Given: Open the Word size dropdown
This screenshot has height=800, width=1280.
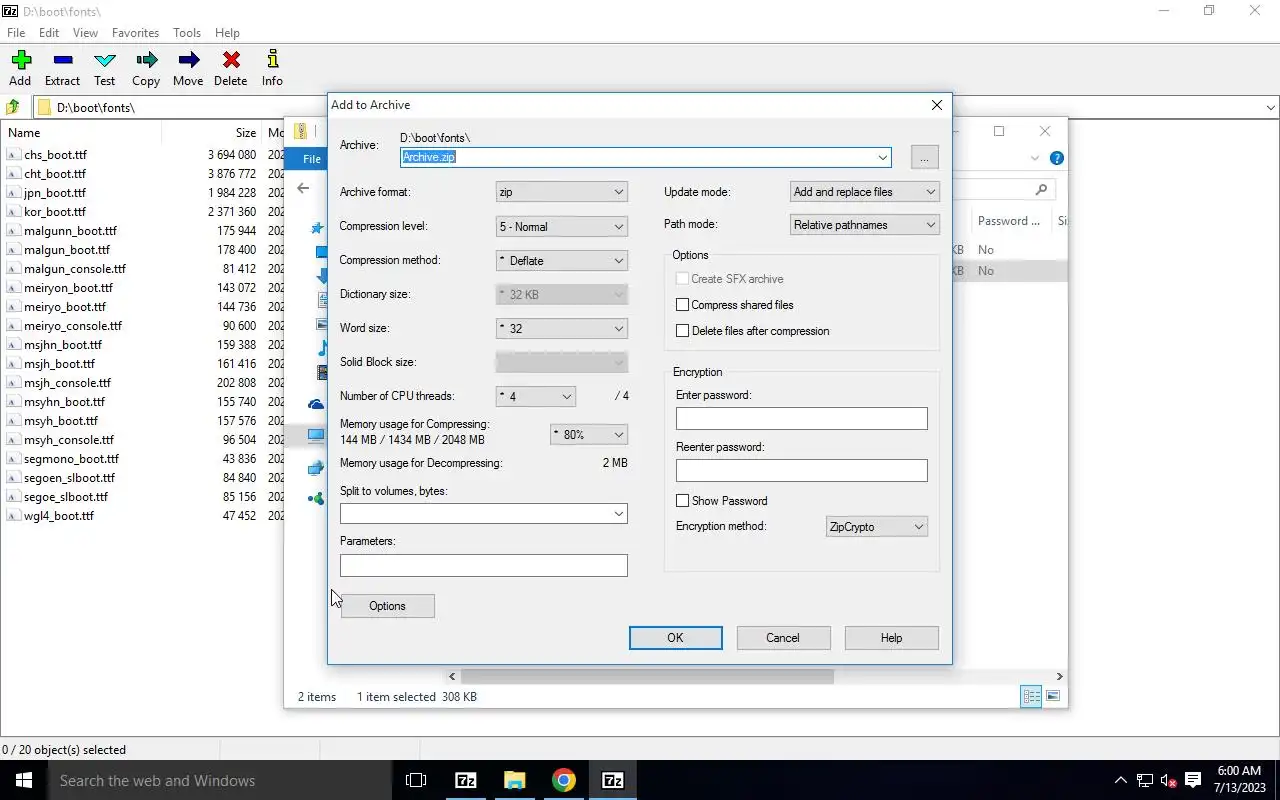Looking at the screenshot, I should pyautogui.click(x=561, y=329).
